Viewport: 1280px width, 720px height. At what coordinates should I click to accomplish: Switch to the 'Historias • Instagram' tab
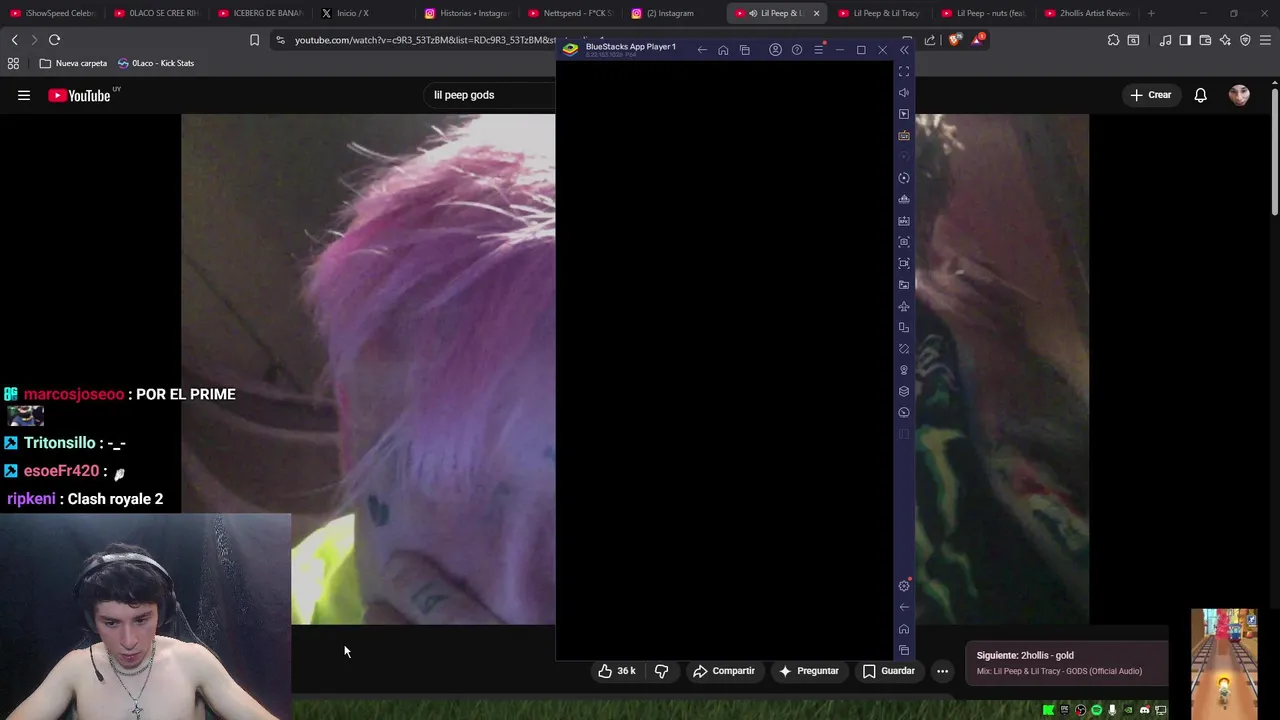[468, 13]
